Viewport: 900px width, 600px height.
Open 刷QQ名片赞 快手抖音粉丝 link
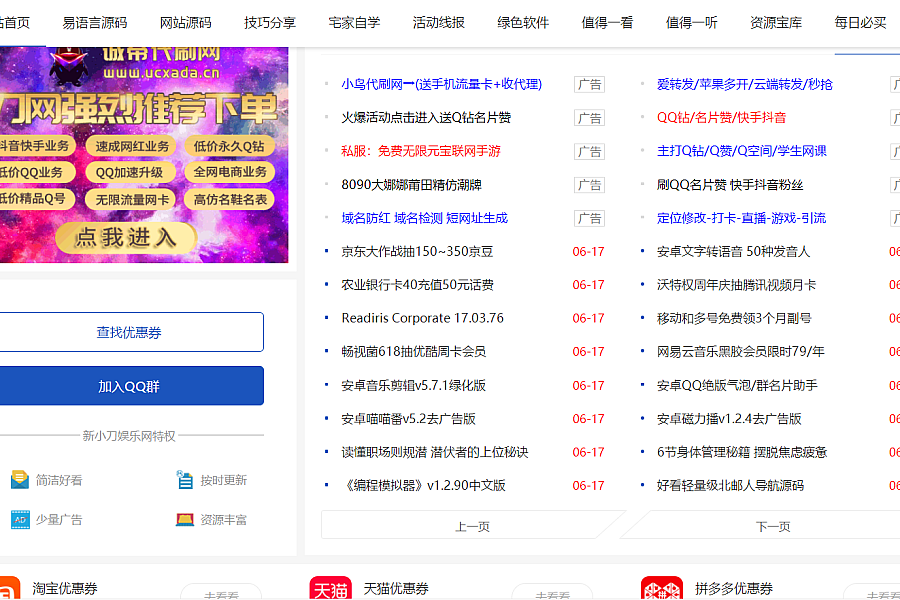click(x=730, y=184)
